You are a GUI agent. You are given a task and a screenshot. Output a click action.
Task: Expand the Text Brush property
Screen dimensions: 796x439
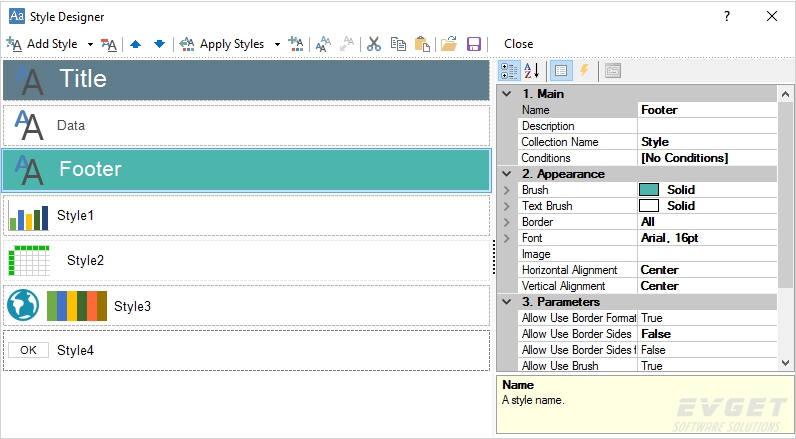(x=507, y=206)
